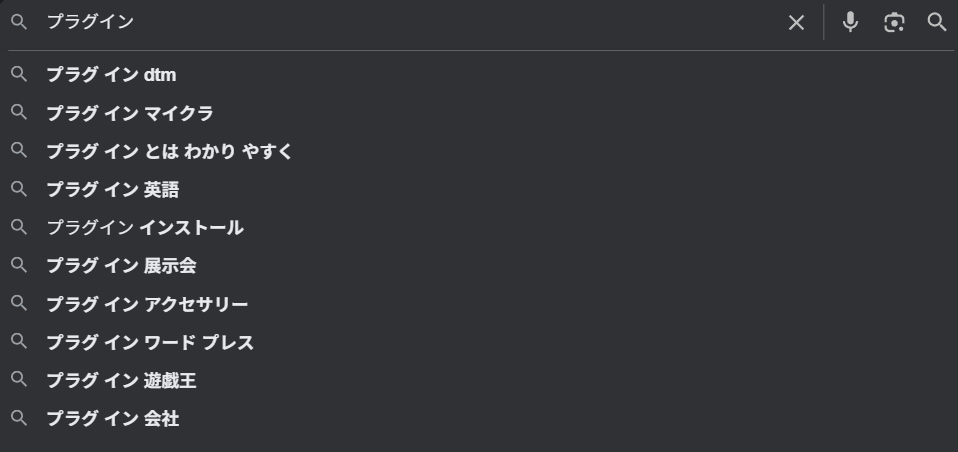This screenshot has width=958, height=452.
Task: Focus the プラグイン search text field
Action: 400,22
